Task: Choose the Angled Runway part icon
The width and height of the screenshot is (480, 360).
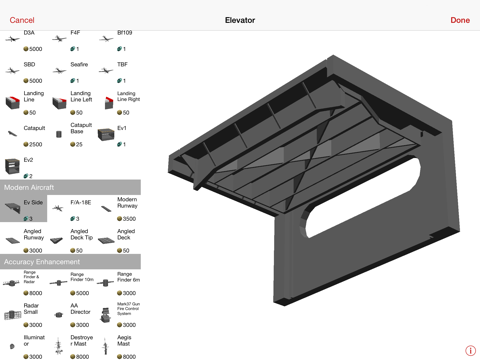Action: pyautogui.click(x=13, y=240)
